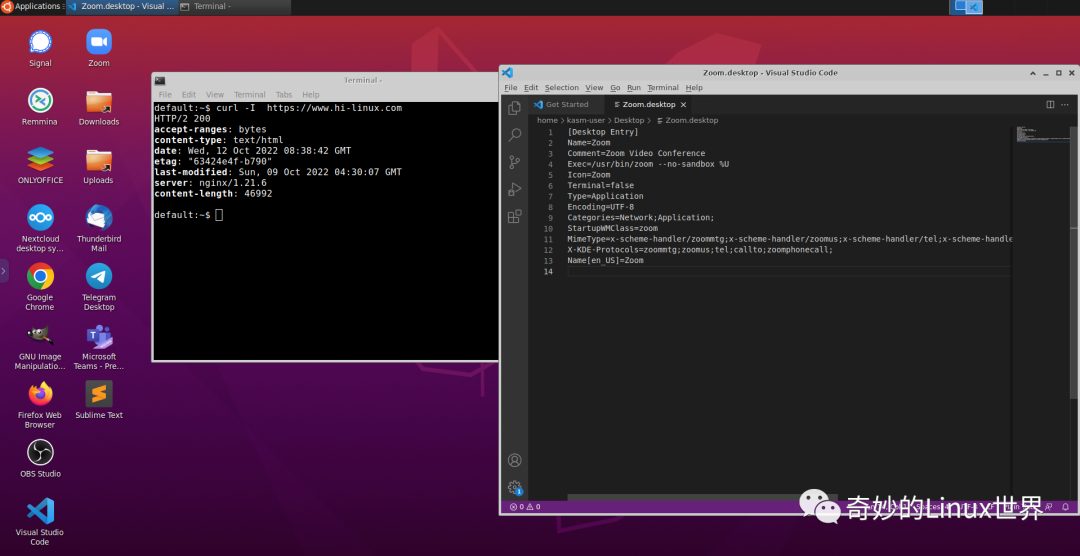This screenshot has height=556, width=1080.
Task: Launch Zoom desktop icon
Action: point(98,48)
